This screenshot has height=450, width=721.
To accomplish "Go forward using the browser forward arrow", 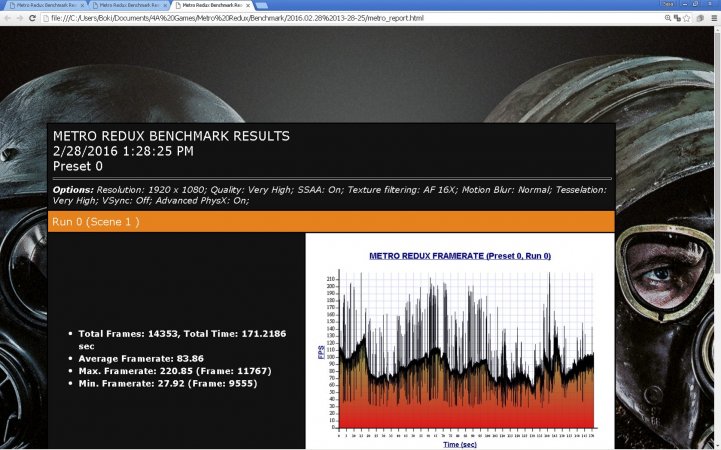I will point(20,18).
